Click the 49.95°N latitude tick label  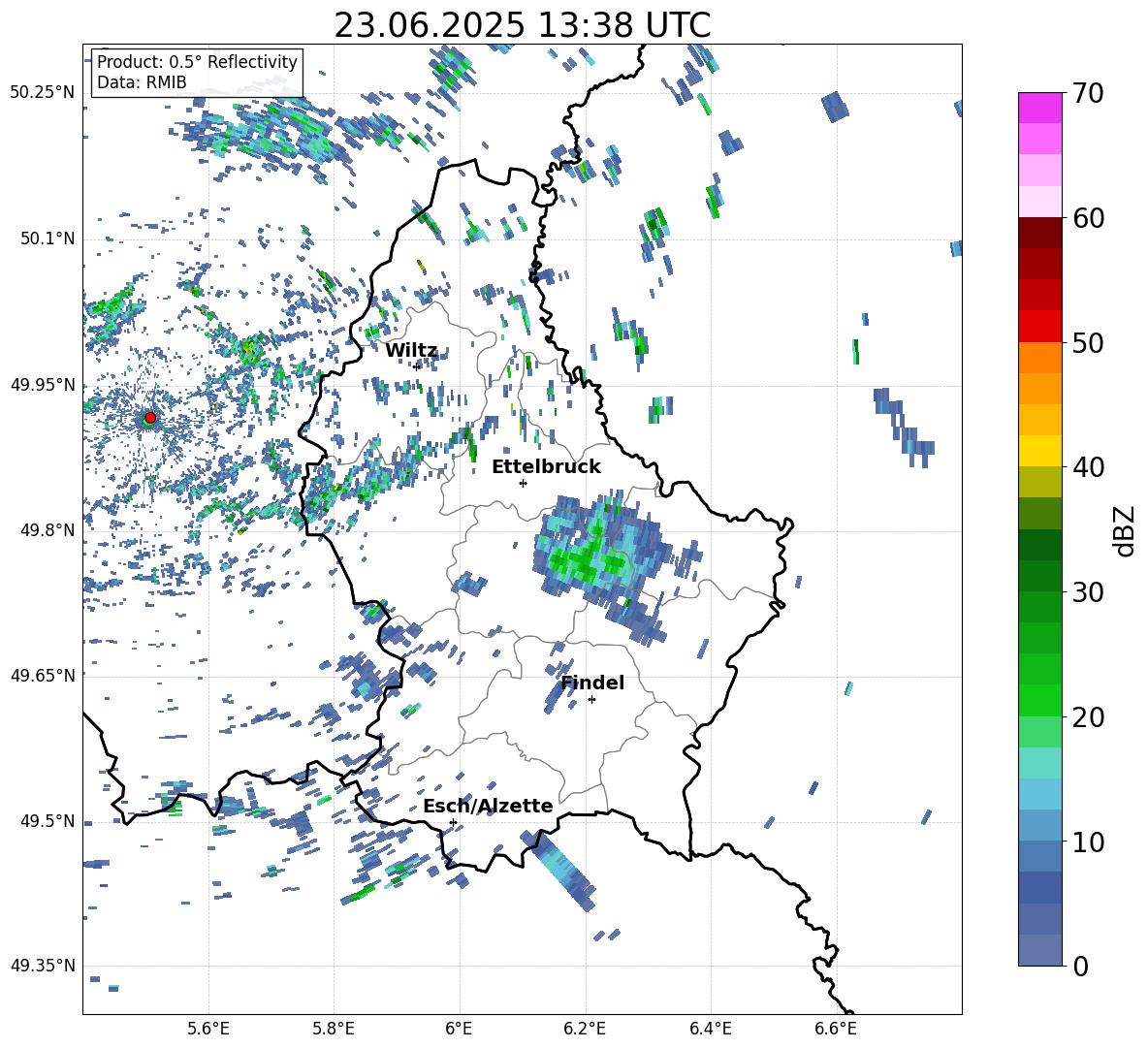coord(43,384)
